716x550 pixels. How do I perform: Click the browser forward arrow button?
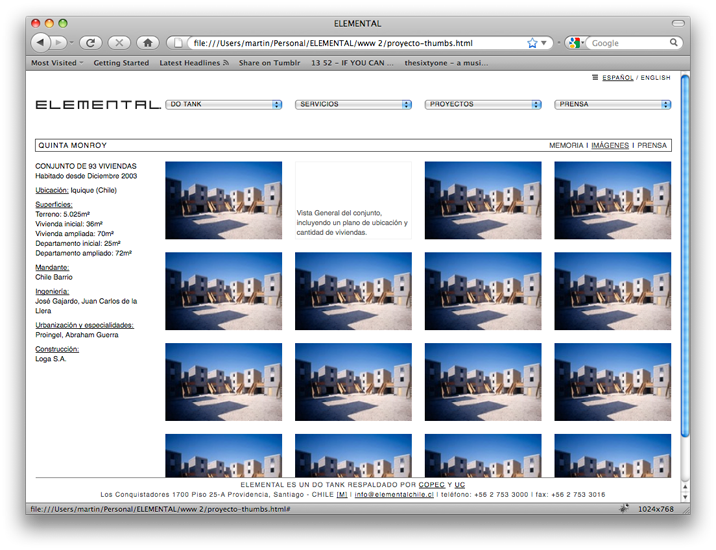tap(58, 43)
